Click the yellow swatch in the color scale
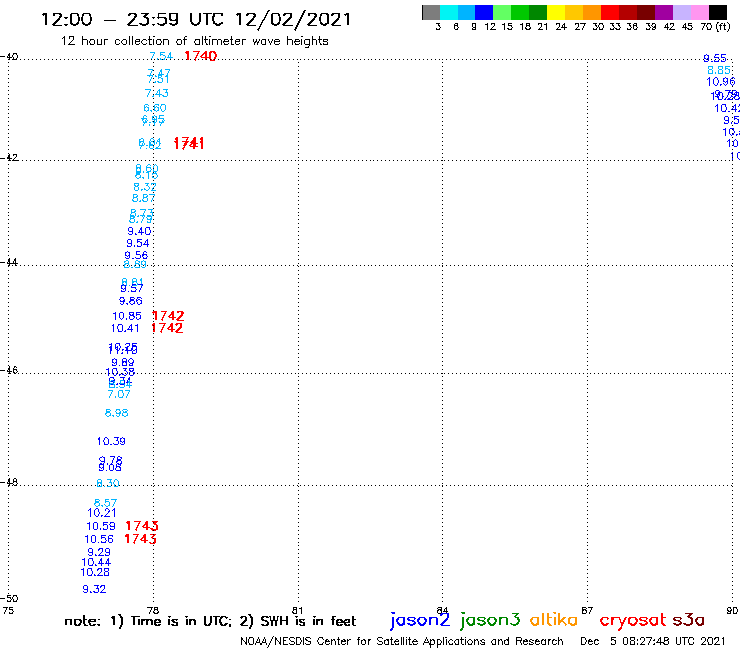This screenshot has width=740, height=650. coord(556,12)
